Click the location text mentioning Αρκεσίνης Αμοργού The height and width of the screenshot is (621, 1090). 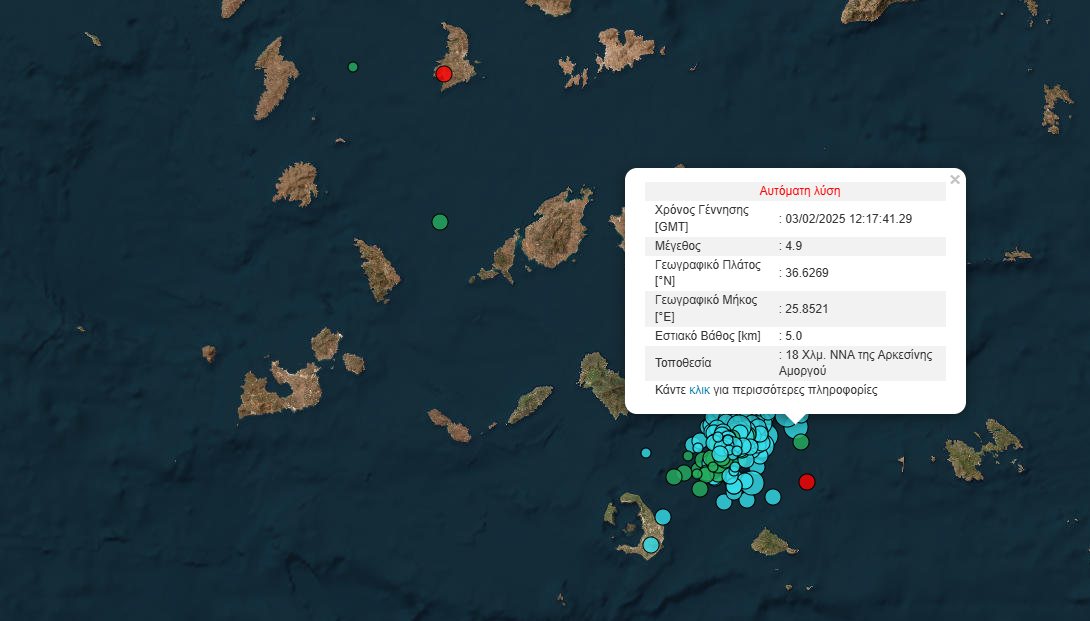(x=858, y=362)
